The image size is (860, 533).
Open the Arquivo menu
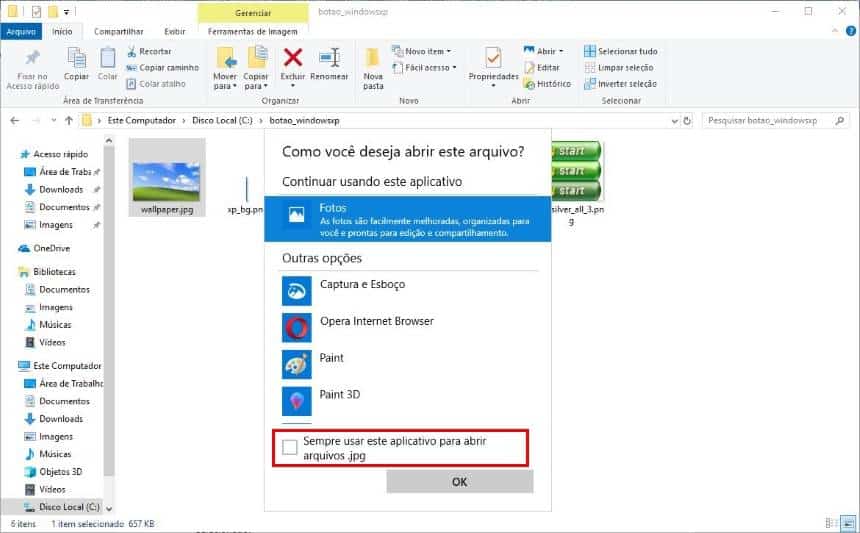21,32
